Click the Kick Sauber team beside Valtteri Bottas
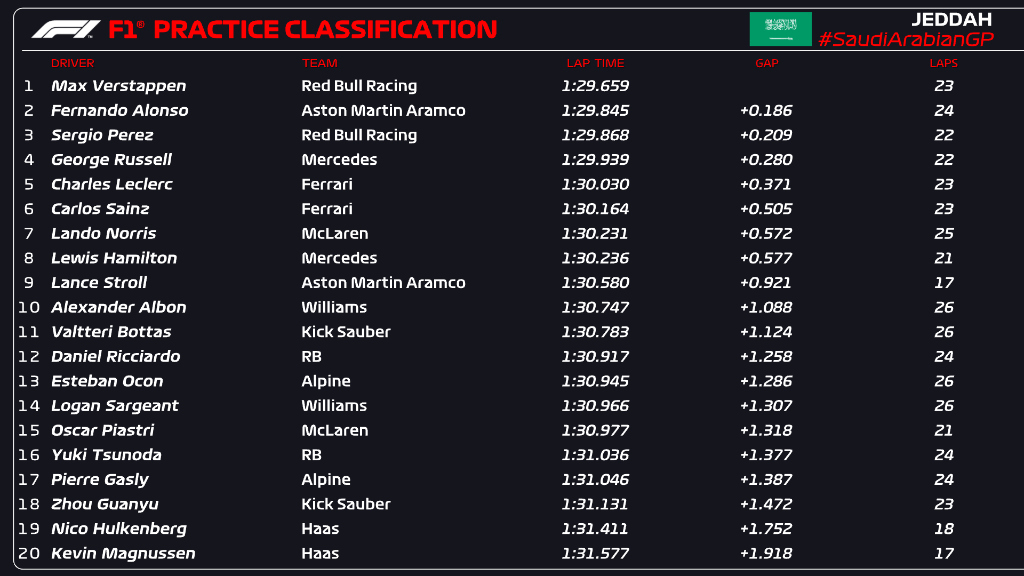 (346, 332)
